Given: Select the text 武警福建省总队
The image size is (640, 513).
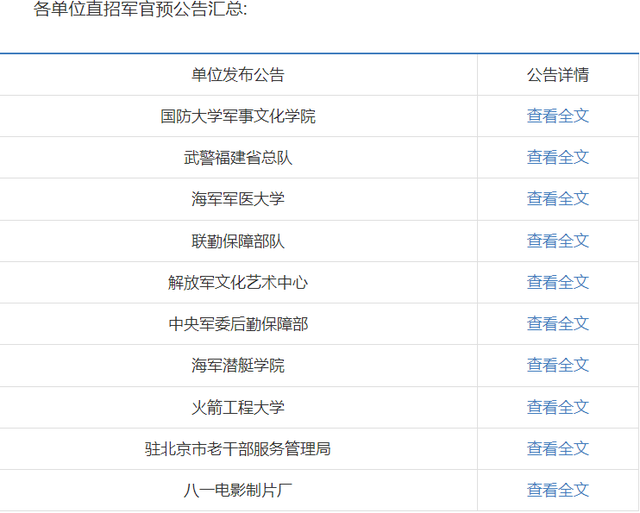Looking at the screenshot, I should coord(238,158).
